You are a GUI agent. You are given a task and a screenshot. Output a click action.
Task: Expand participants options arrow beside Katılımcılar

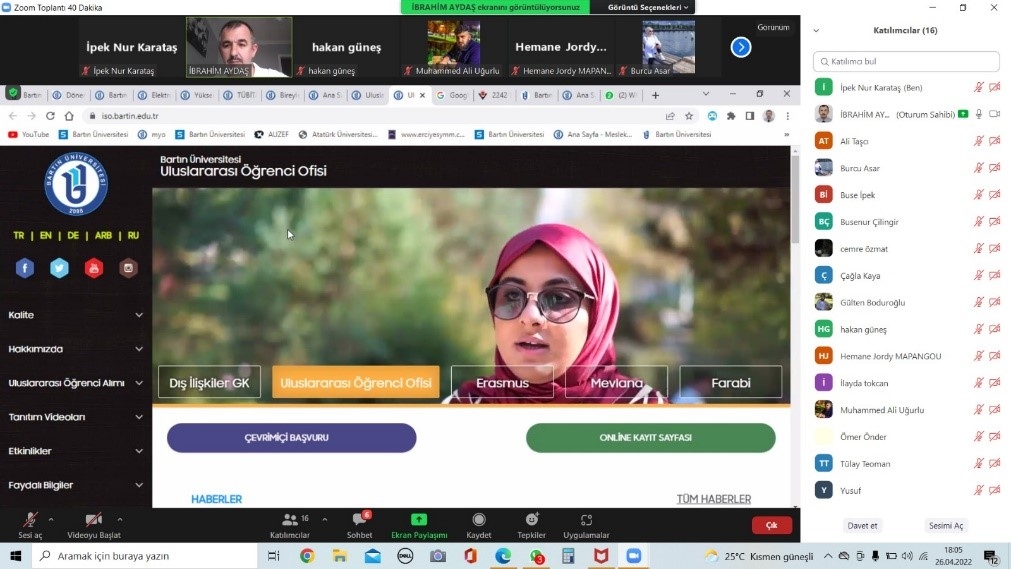click(x=324, y=519)
